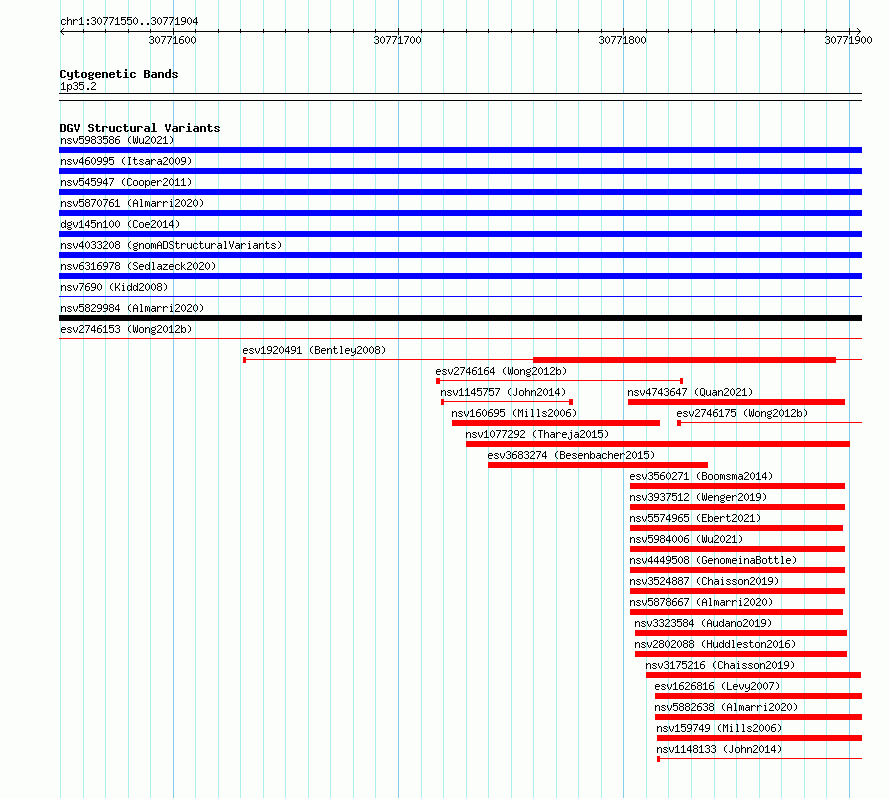Viewport: 890px width, 798px height.
Task: Open esv3560271 (Boomsma2014) label
Action: click(x=701, y=476)
